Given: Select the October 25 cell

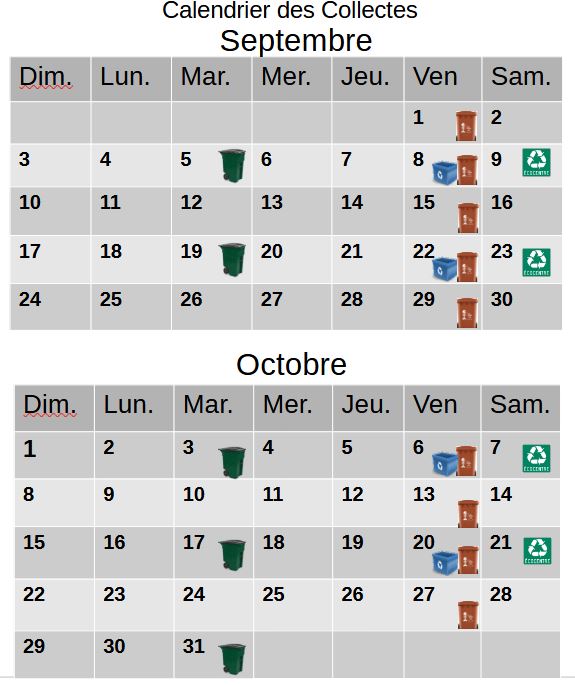Looking at the screenshot, I should point(292,605).
